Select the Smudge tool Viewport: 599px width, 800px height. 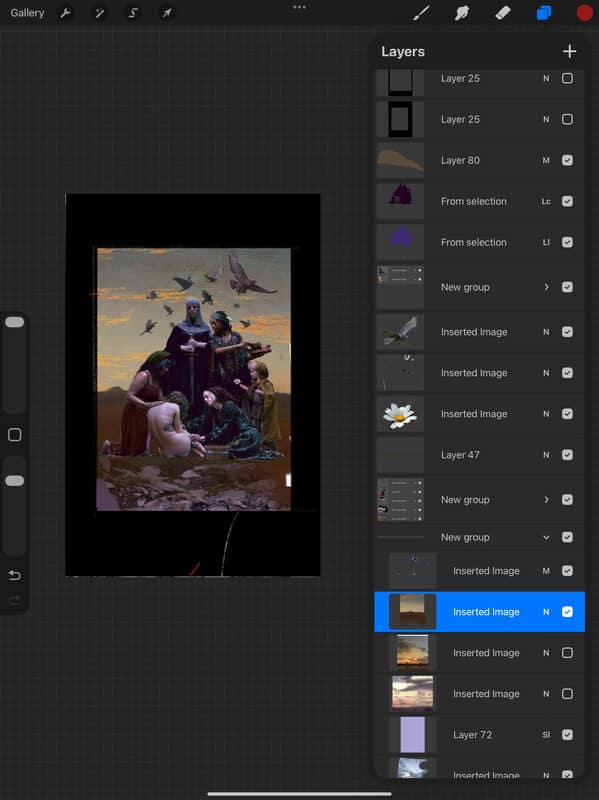[462, 13]
